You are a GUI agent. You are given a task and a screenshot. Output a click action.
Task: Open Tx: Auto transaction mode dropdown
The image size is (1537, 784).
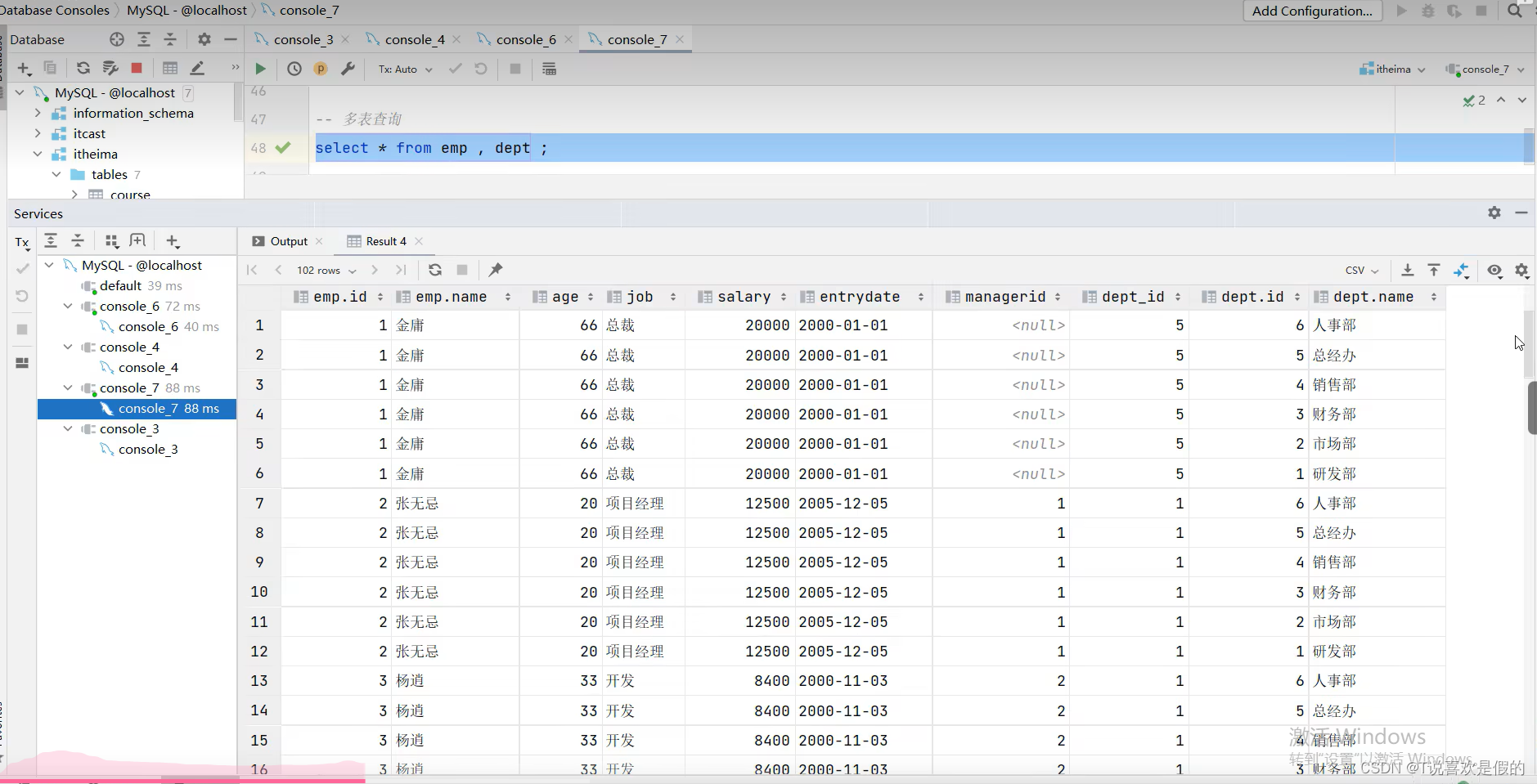click(405, 69)
